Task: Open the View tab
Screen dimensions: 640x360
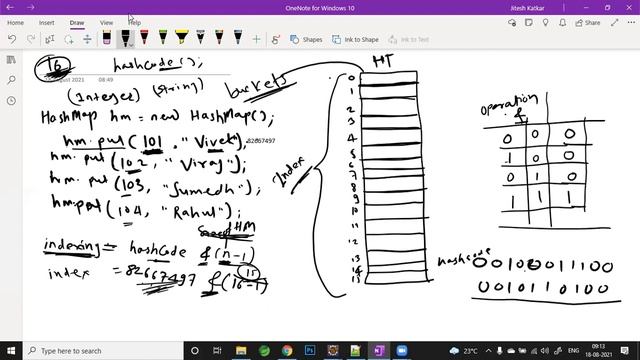Action: pyautogui.click(x=107, y=23)
